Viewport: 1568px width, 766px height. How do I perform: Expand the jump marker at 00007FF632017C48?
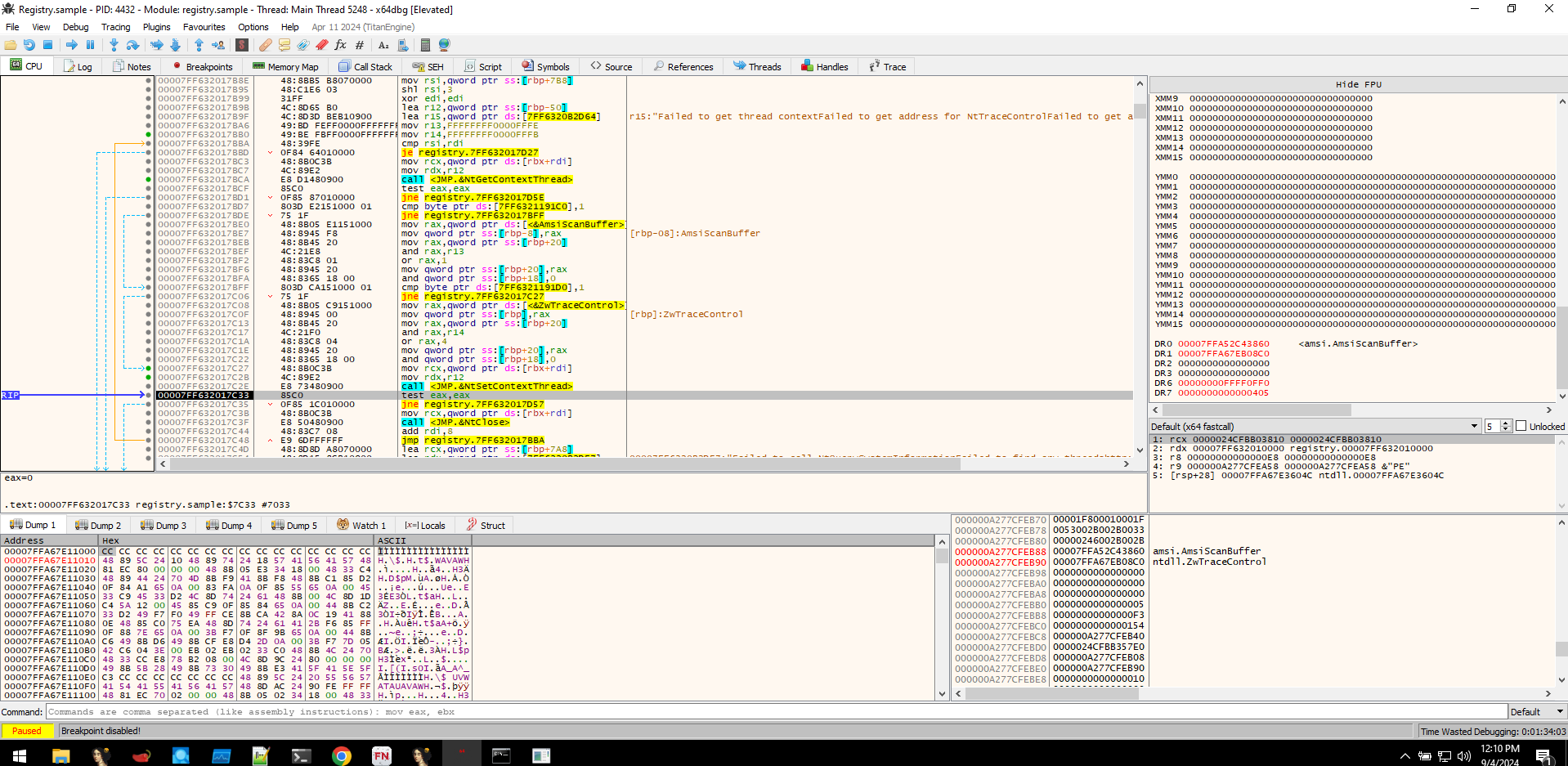point(270,440)
